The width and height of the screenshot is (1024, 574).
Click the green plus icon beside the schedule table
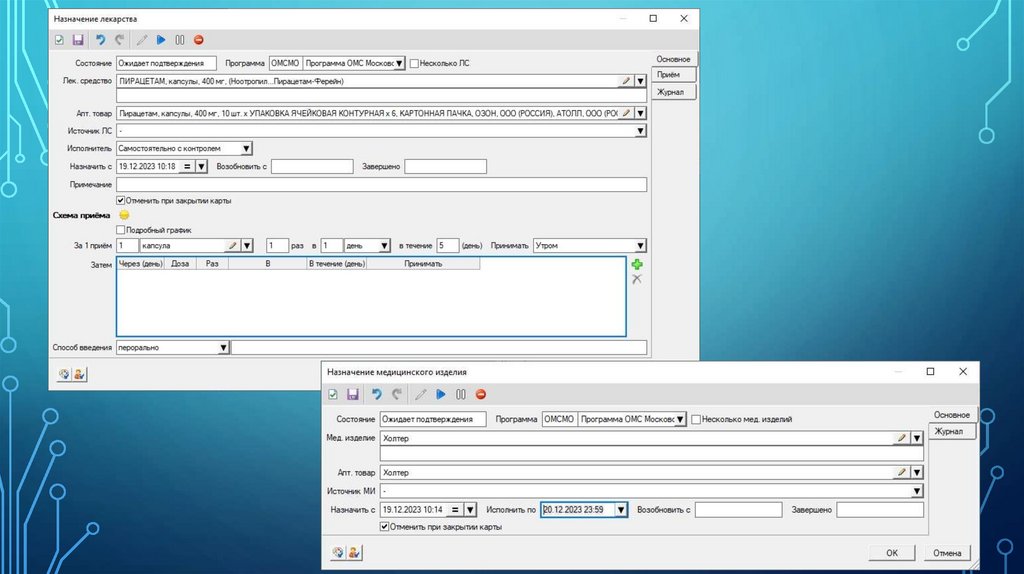tap(636, 264)
